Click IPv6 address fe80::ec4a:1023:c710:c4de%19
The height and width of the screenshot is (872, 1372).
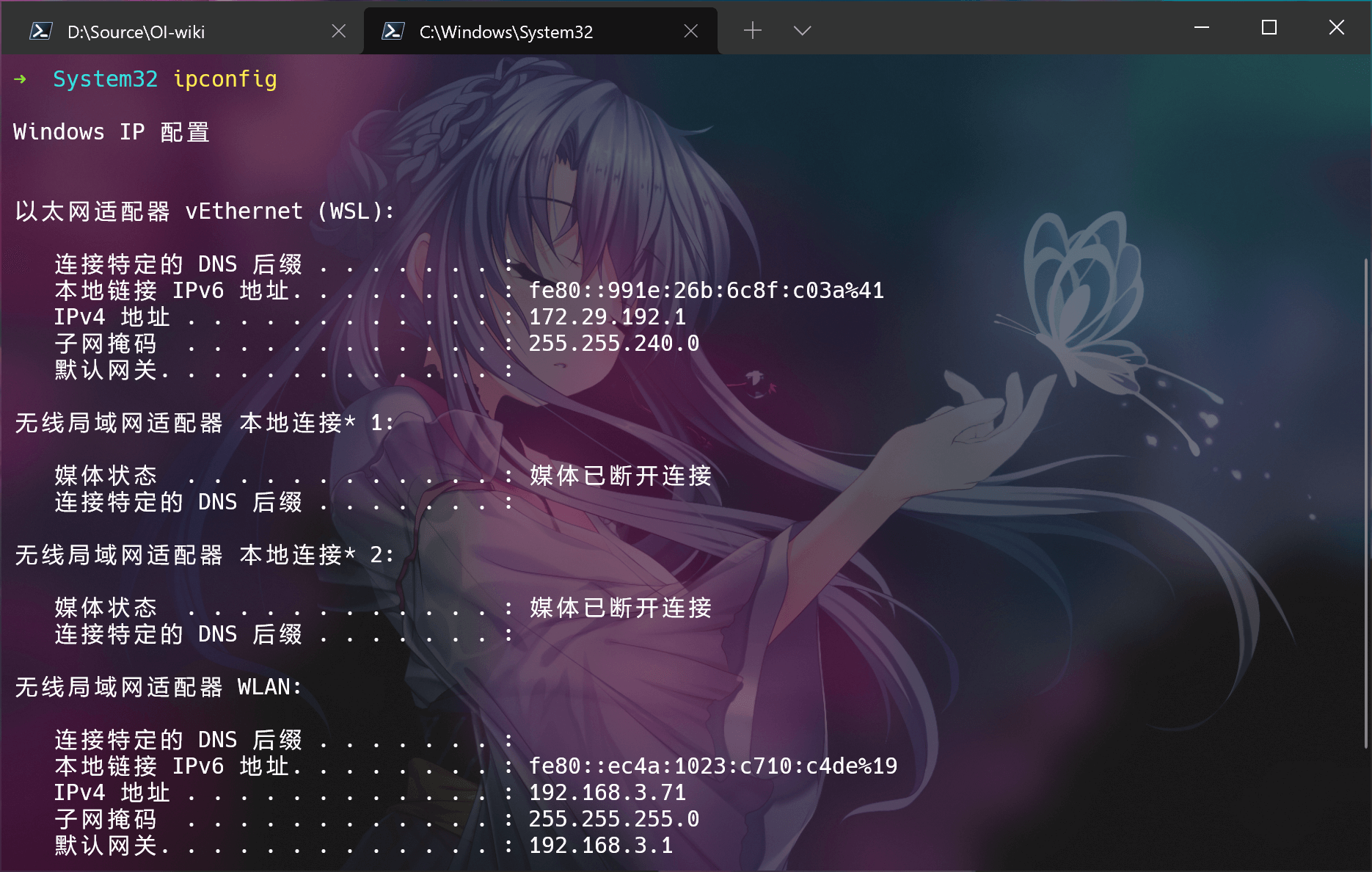[x=713, y=766]
